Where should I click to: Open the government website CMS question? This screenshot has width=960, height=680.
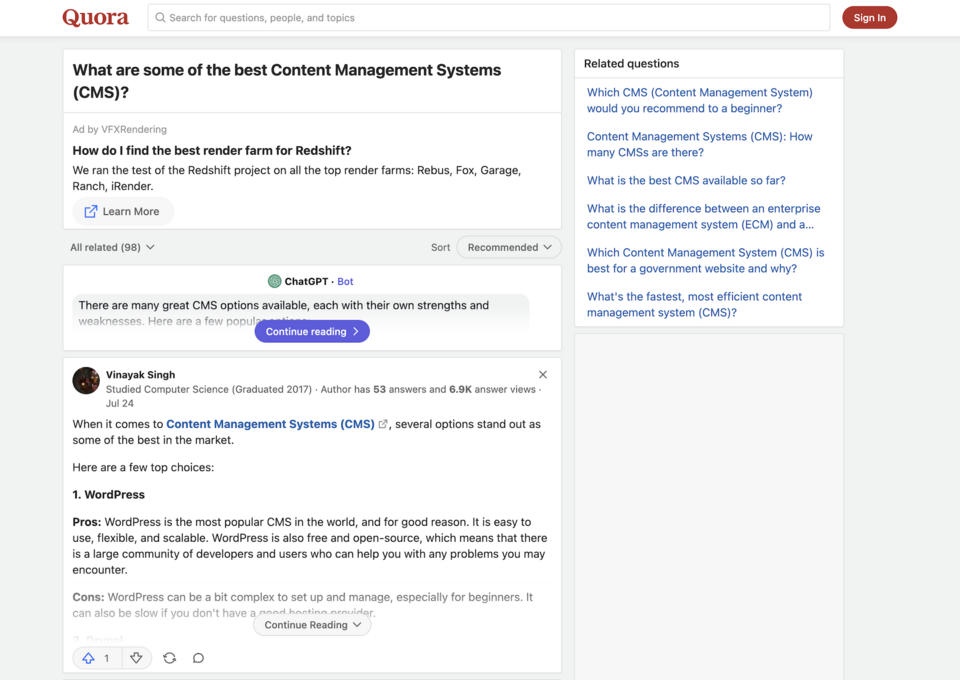(705, 261)
